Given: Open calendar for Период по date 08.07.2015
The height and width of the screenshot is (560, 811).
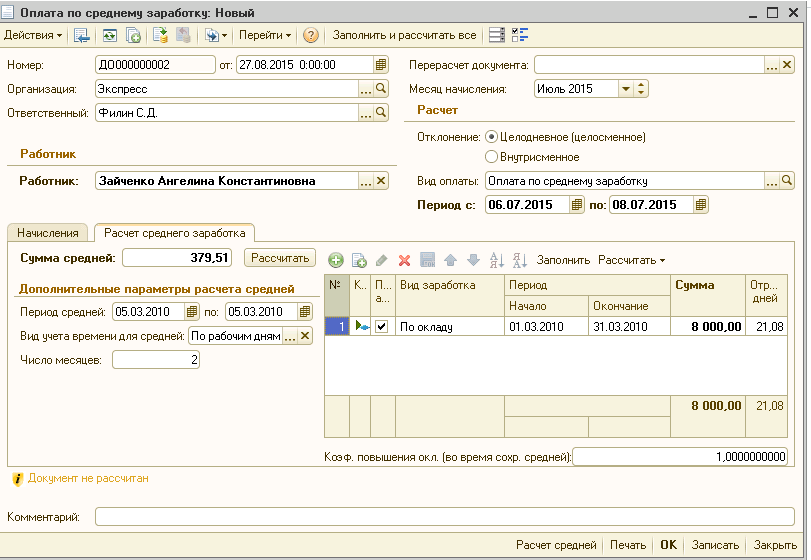Looking at the screenshot, I should pyautogui.click(x=701, y=205).
